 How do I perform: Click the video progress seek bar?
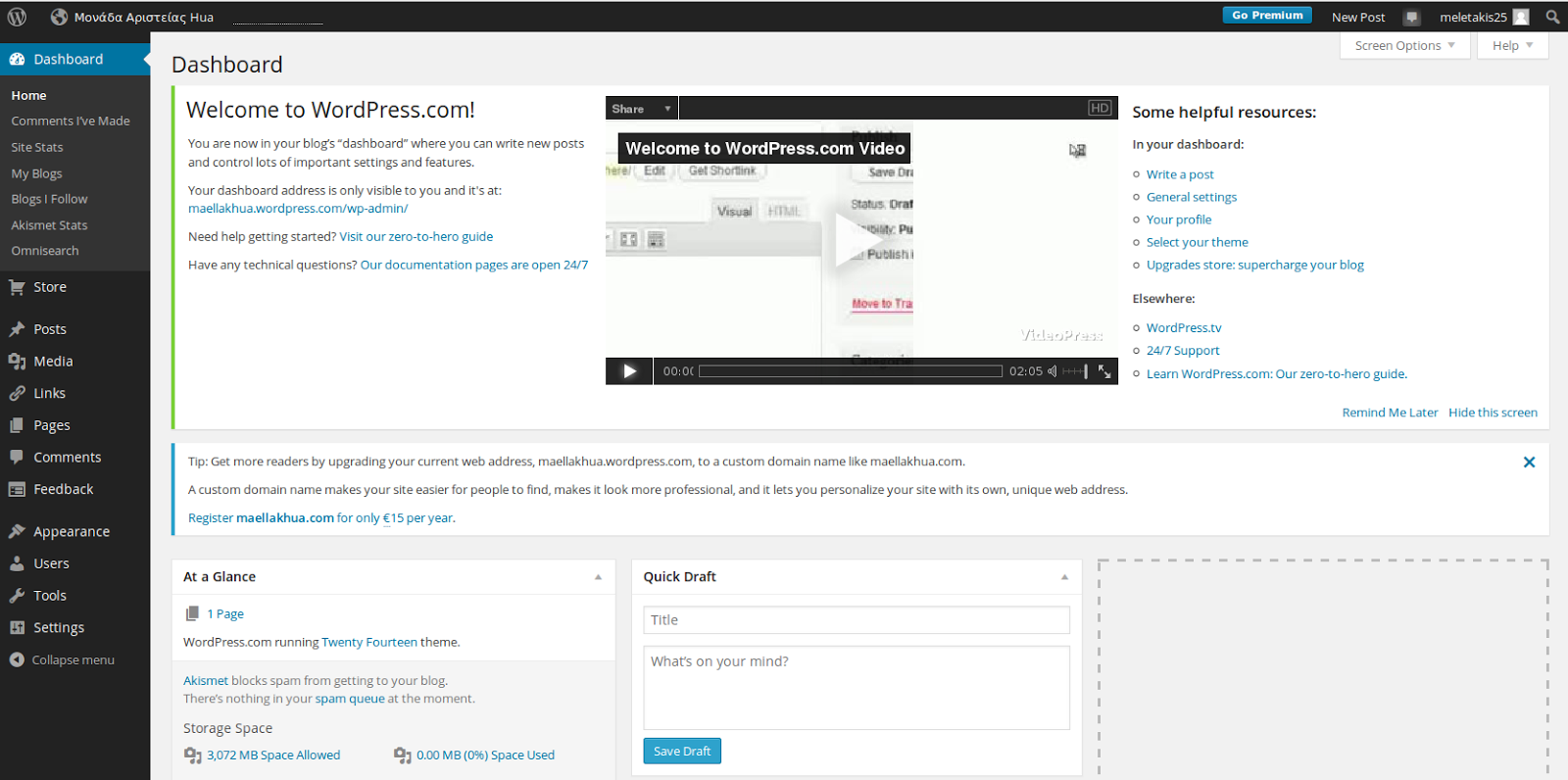[x=851, y=371]
